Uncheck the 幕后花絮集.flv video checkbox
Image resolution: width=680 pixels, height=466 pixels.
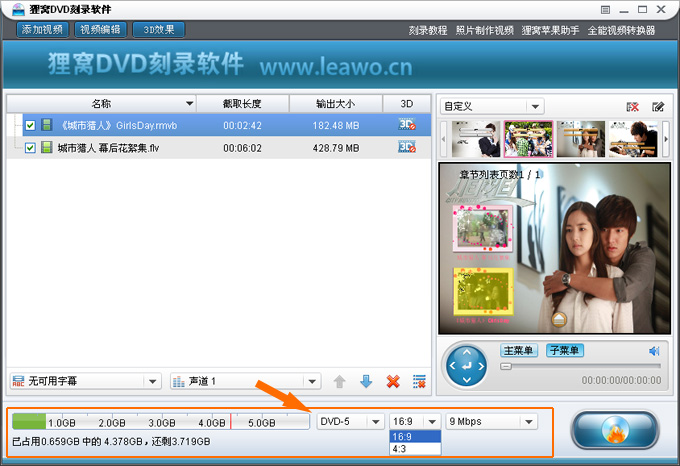pos(30,148)
